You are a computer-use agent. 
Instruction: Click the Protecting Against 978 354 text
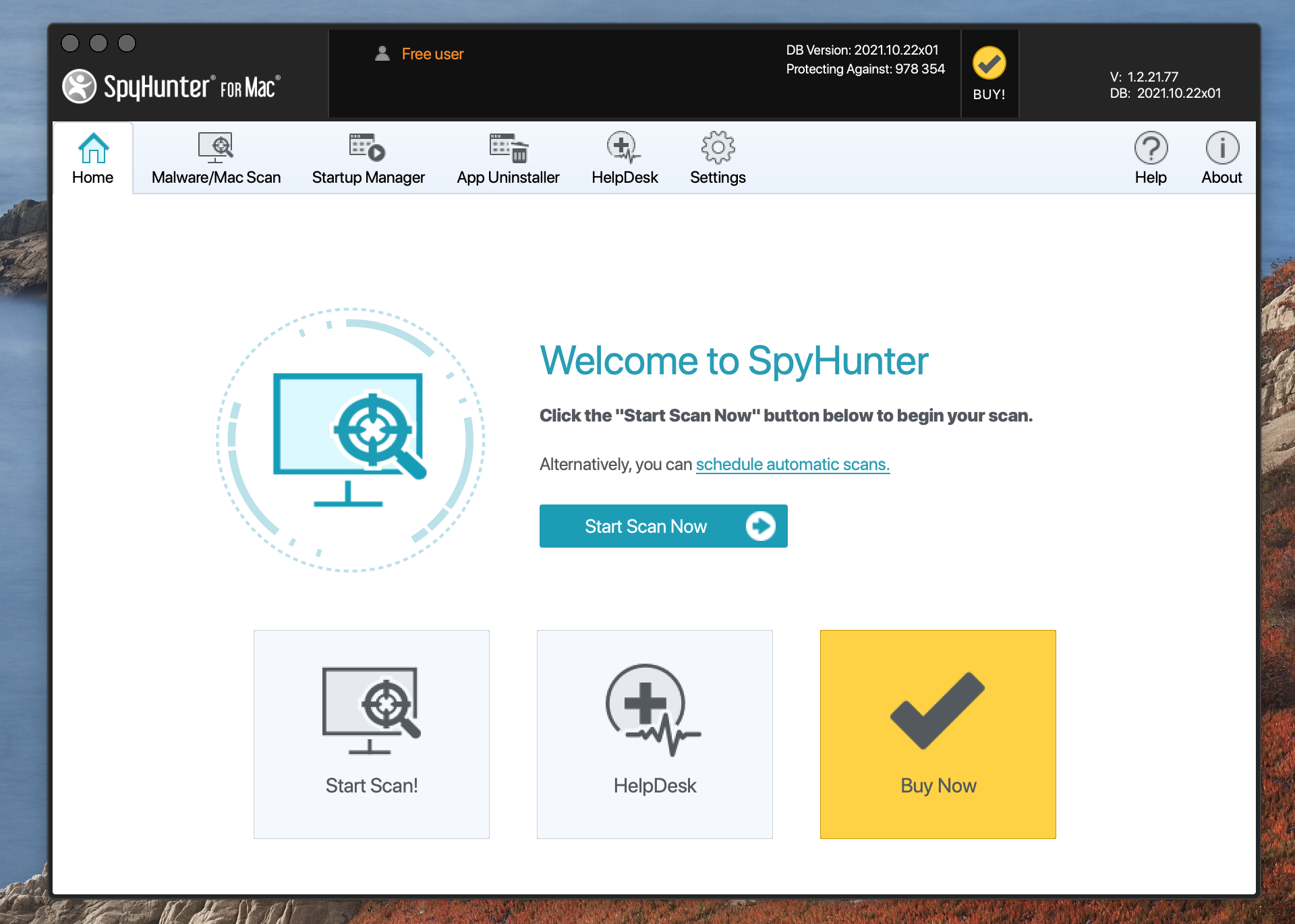tap(865, 69)
